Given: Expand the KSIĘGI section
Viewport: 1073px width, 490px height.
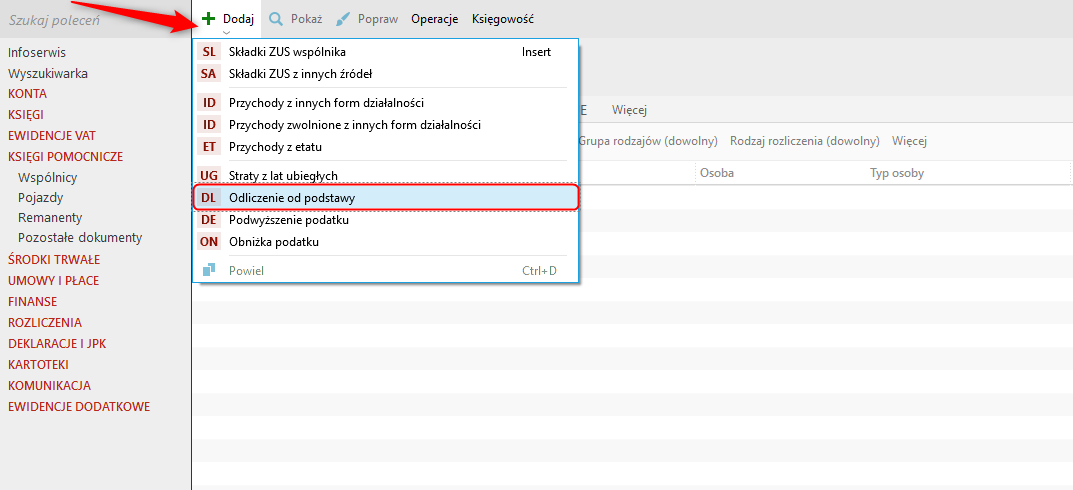Looking at the screenshot, I should pos(26,114).
